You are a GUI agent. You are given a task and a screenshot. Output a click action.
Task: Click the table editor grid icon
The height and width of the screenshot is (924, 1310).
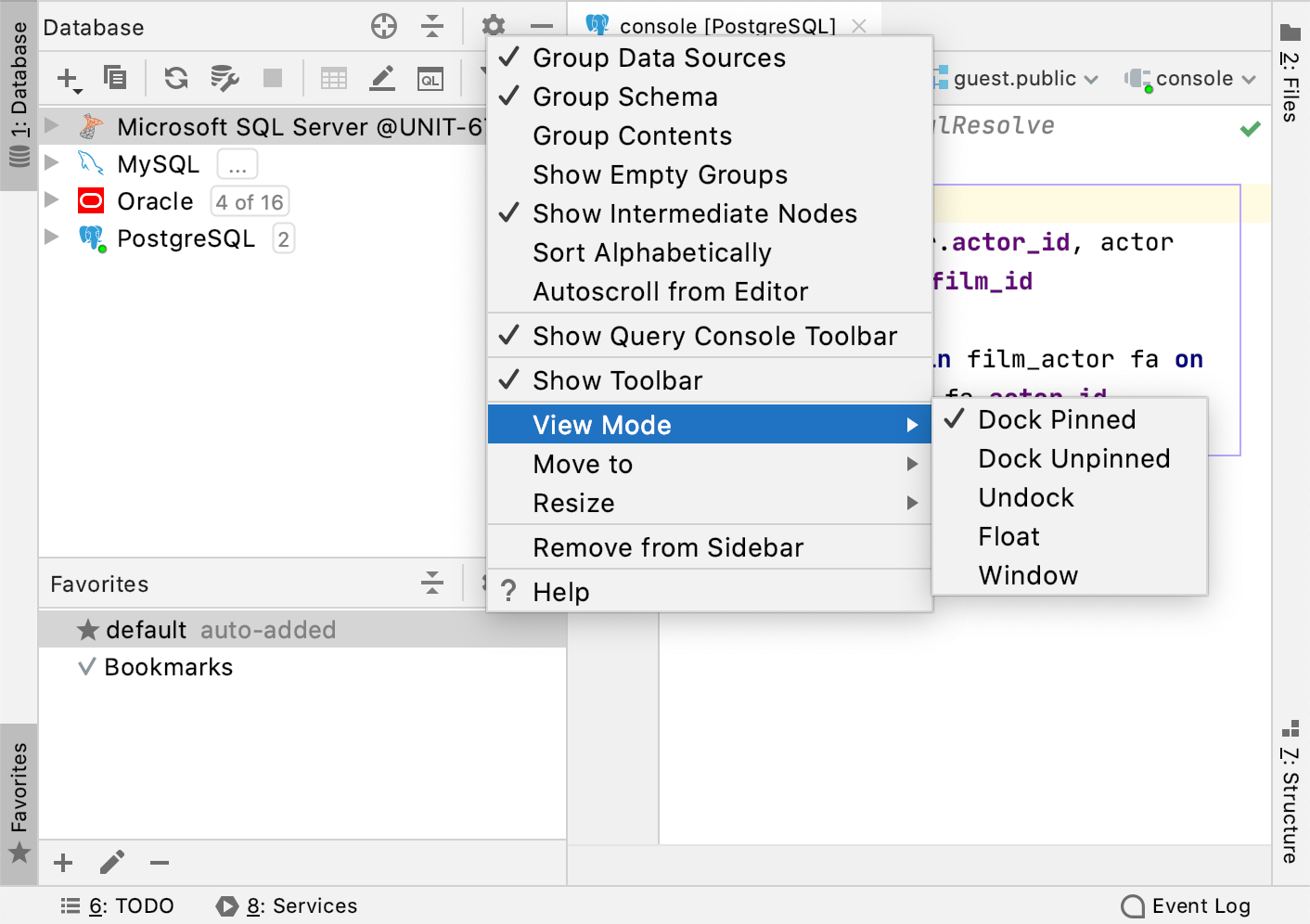coord(334,78)
